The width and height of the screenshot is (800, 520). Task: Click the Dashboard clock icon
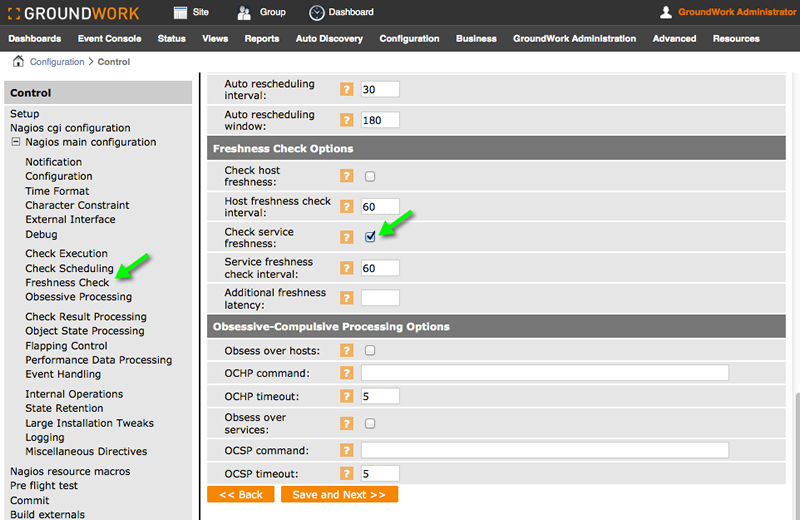tap(316, 12)
